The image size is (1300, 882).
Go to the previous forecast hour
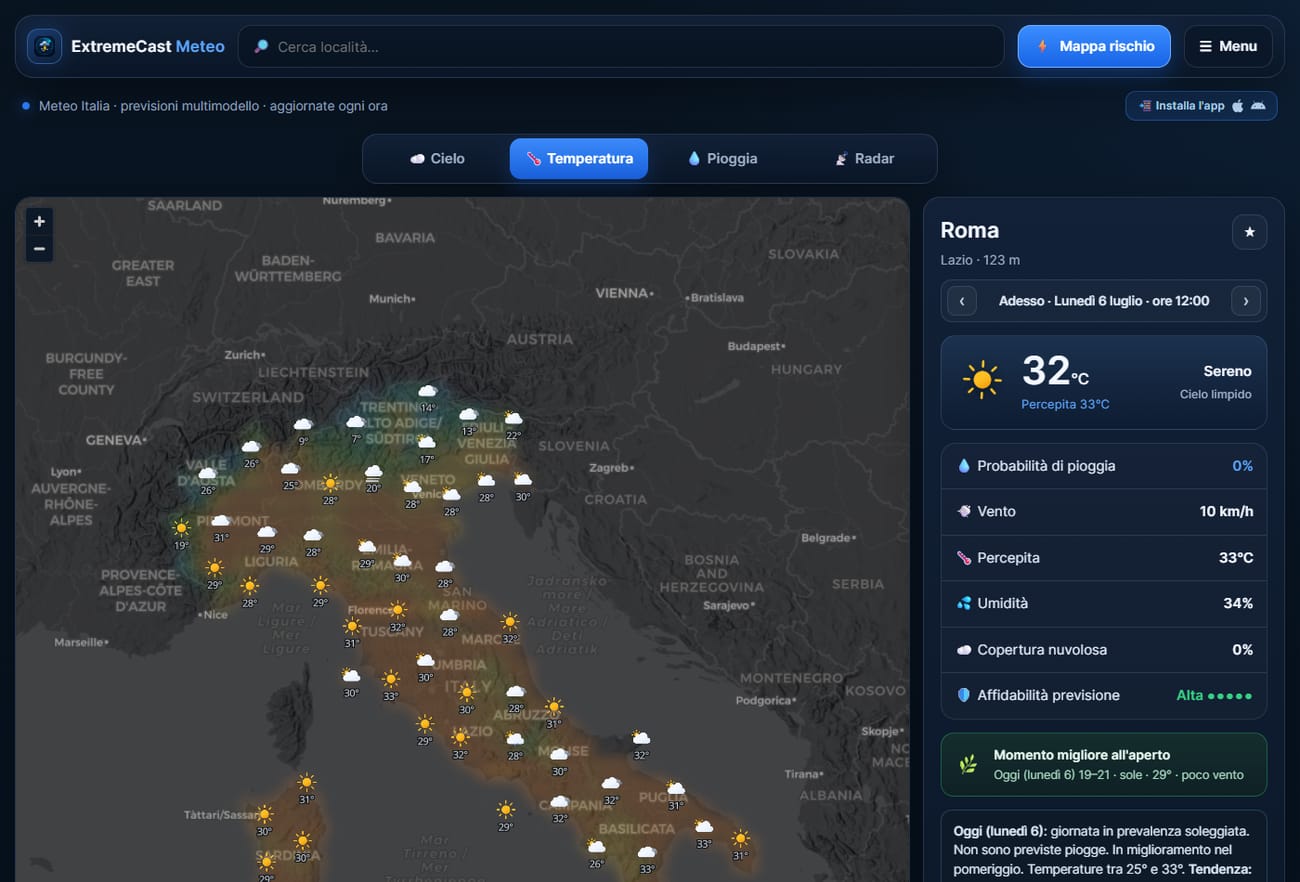click(x=962, y=301)
